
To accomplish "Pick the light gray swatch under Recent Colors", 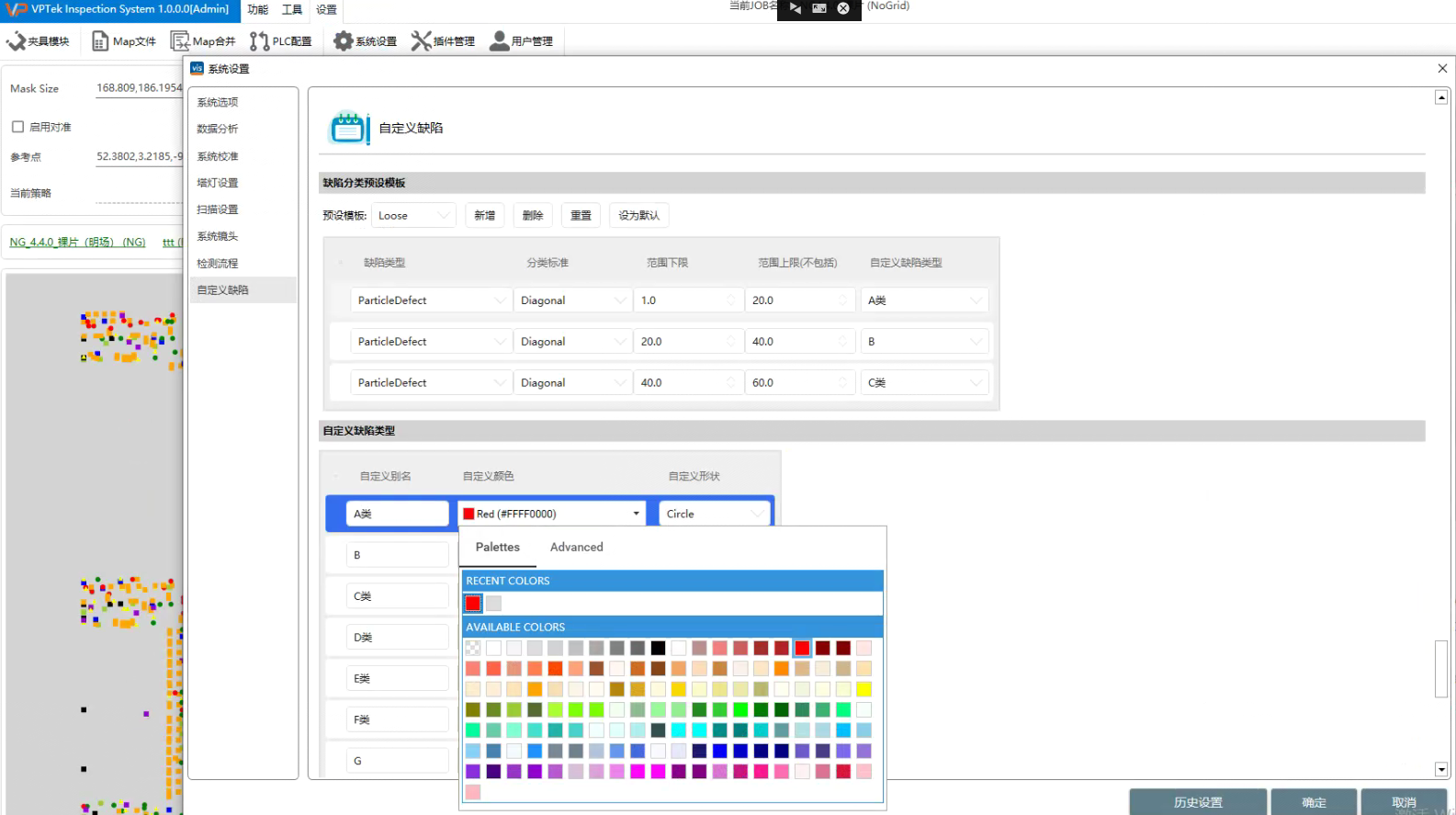I will tap(493, 604).
